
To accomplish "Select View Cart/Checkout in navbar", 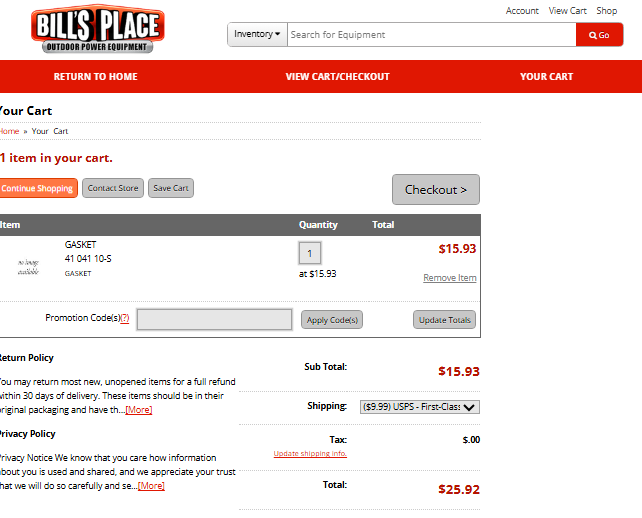I will coord(337,77).
